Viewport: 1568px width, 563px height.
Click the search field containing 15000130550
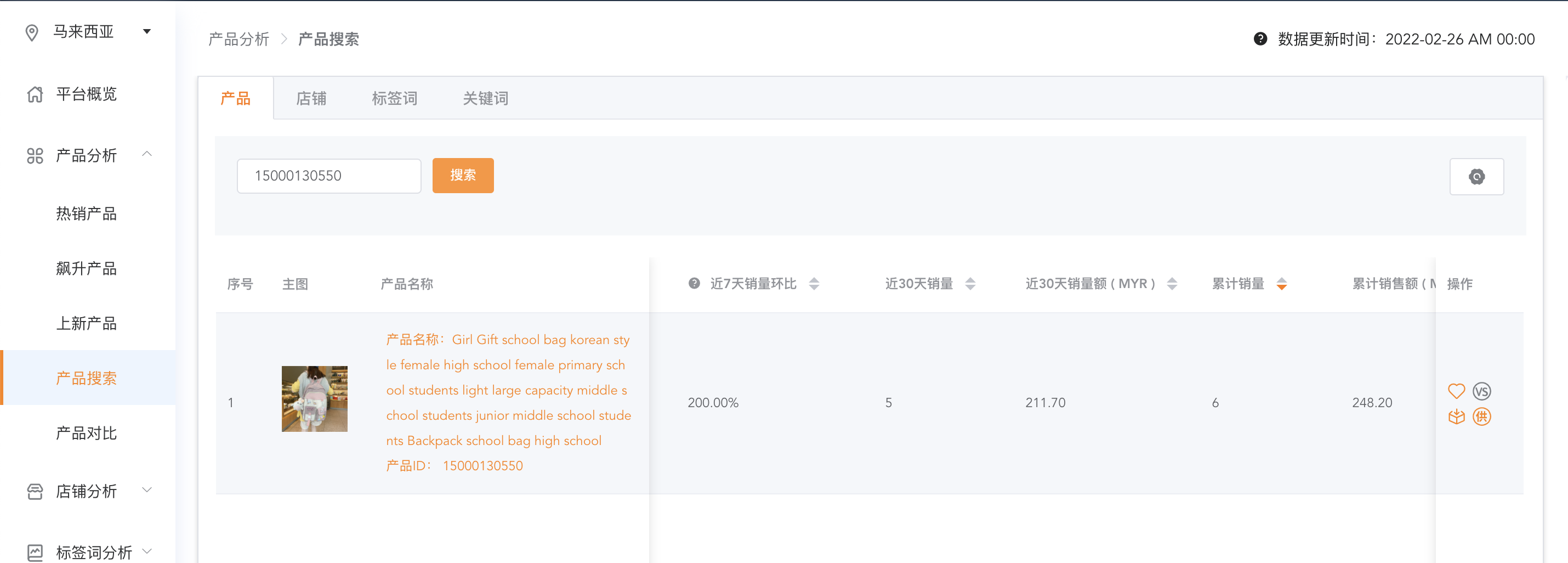[329, 176]
